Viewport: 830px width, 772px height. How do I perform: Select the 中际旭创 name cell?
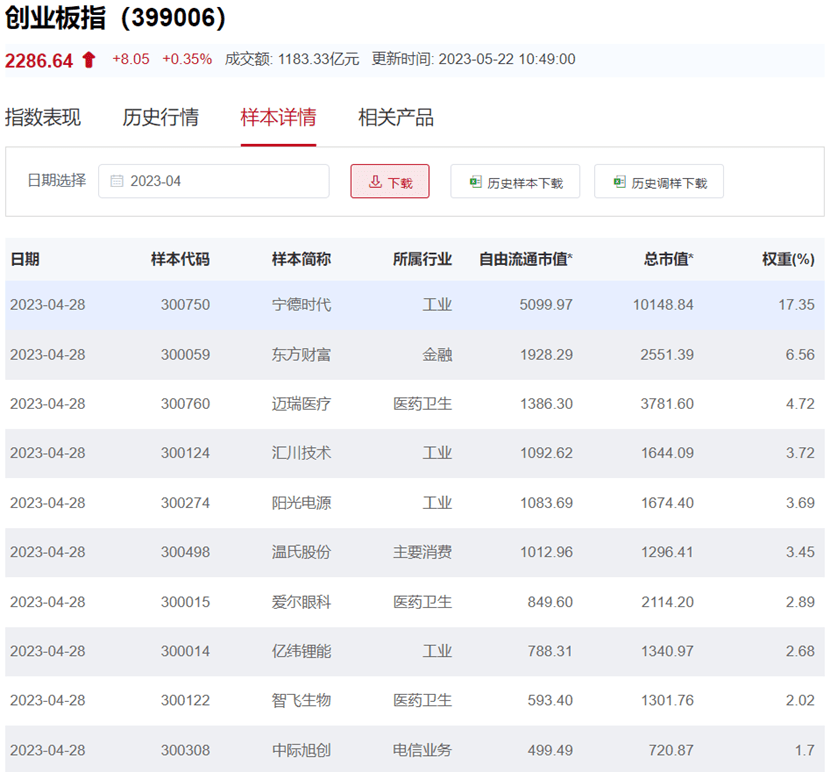coord(301,750)
